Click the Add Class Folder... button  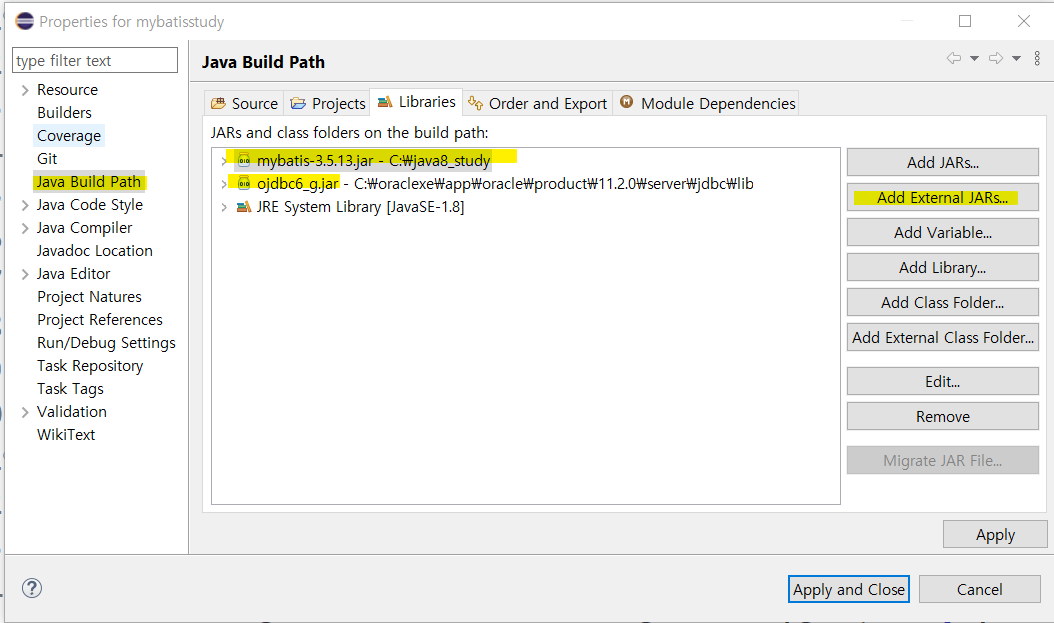tap(942, 302)
